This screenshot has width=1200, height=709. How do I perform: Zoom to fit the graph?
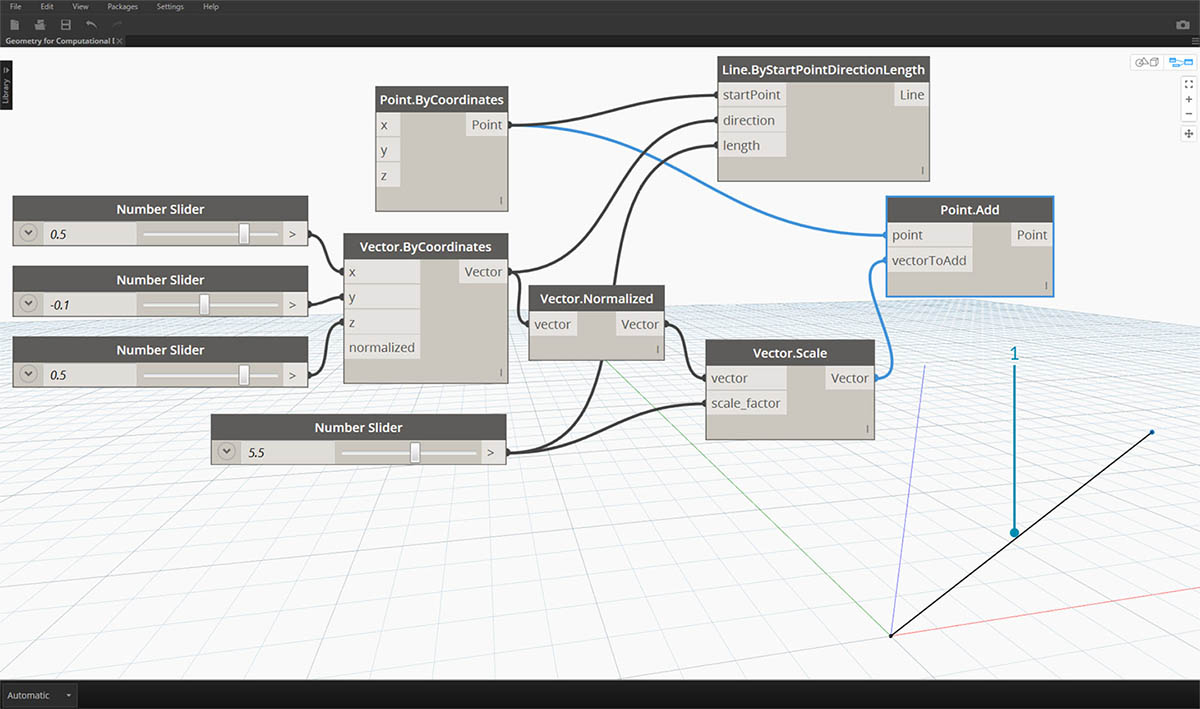click(x=1188, y=84)
